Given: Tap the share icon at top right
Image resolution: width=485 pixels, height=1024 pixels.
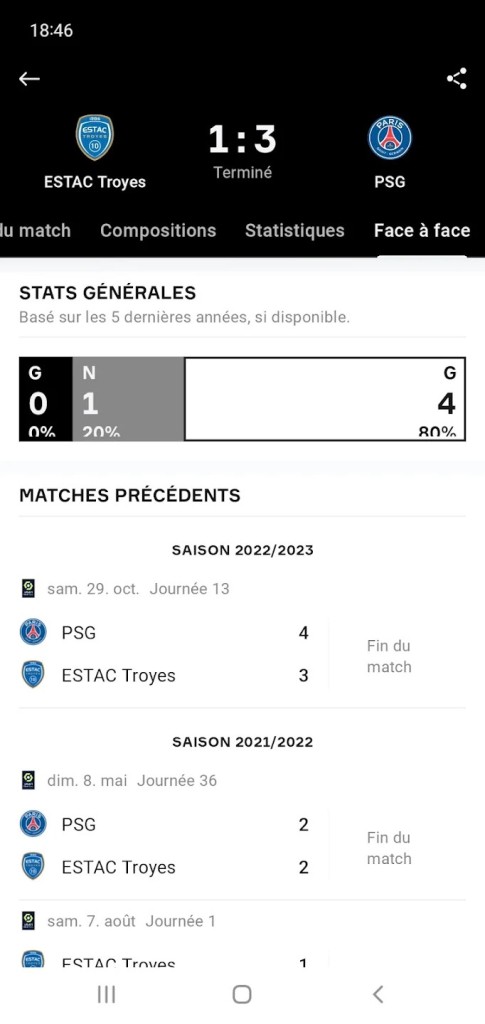Looking at the screenshot, I should (x=456, y=78).
